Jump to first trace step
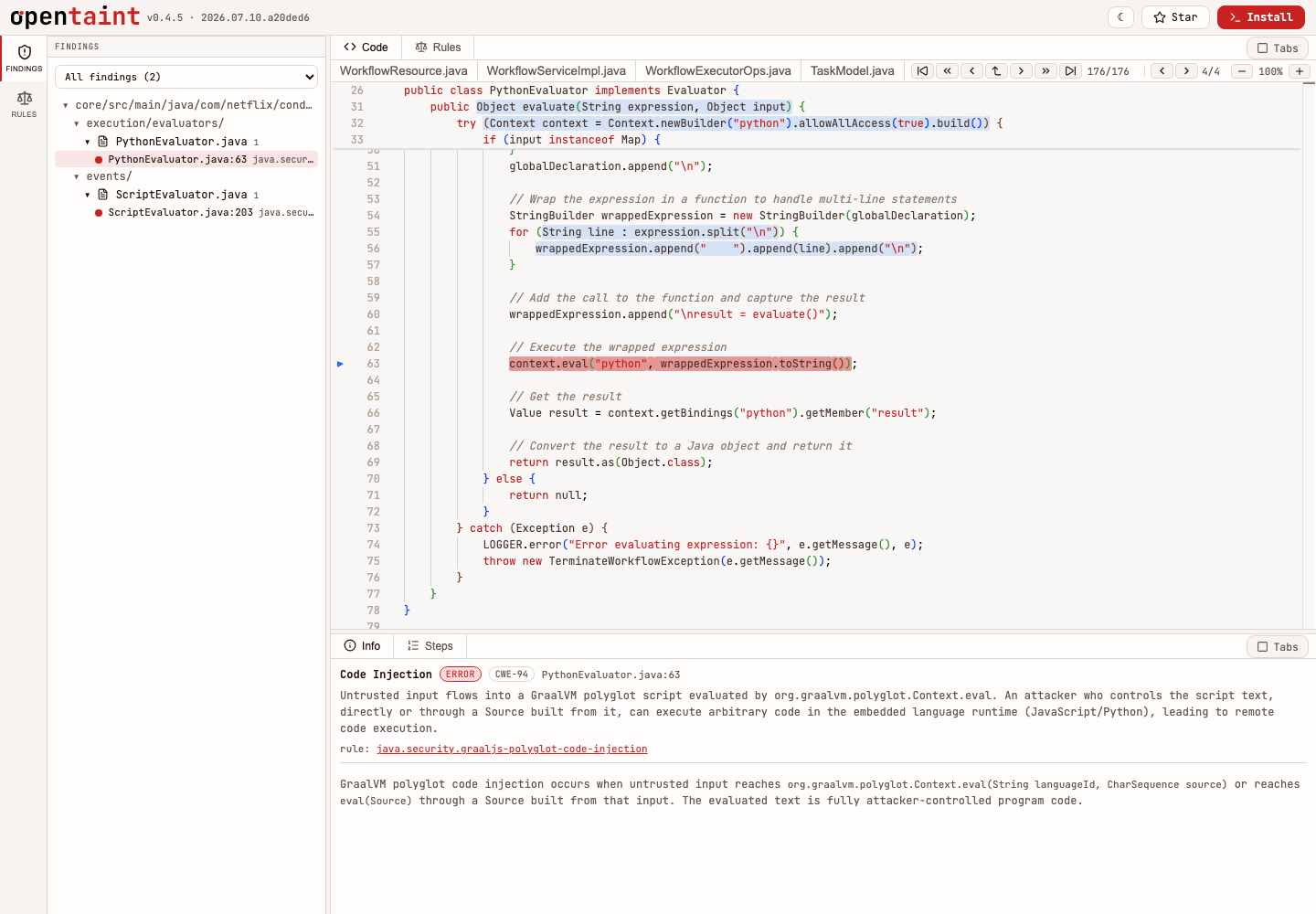This screenshot has height=914, width=1316. (923, 70)
